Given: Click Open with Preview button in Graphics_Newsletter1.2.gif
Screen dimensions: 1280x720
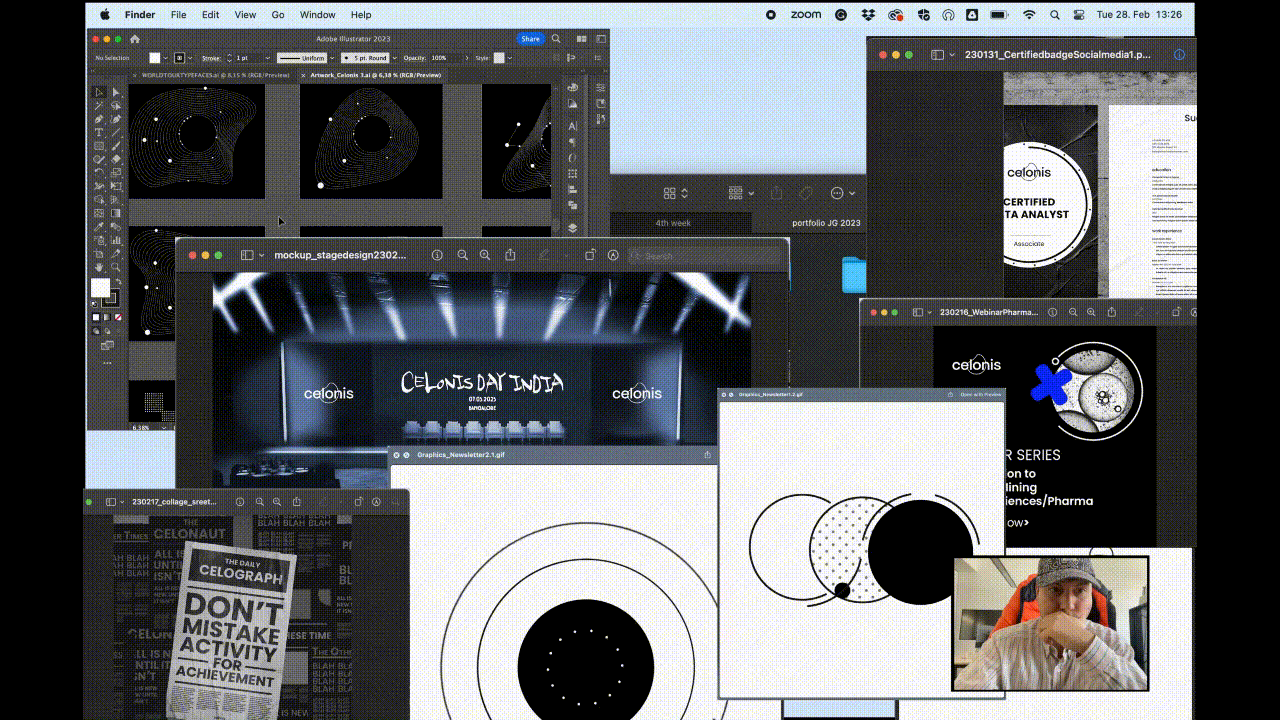Looking at the screenshot, I should [981, 394].
